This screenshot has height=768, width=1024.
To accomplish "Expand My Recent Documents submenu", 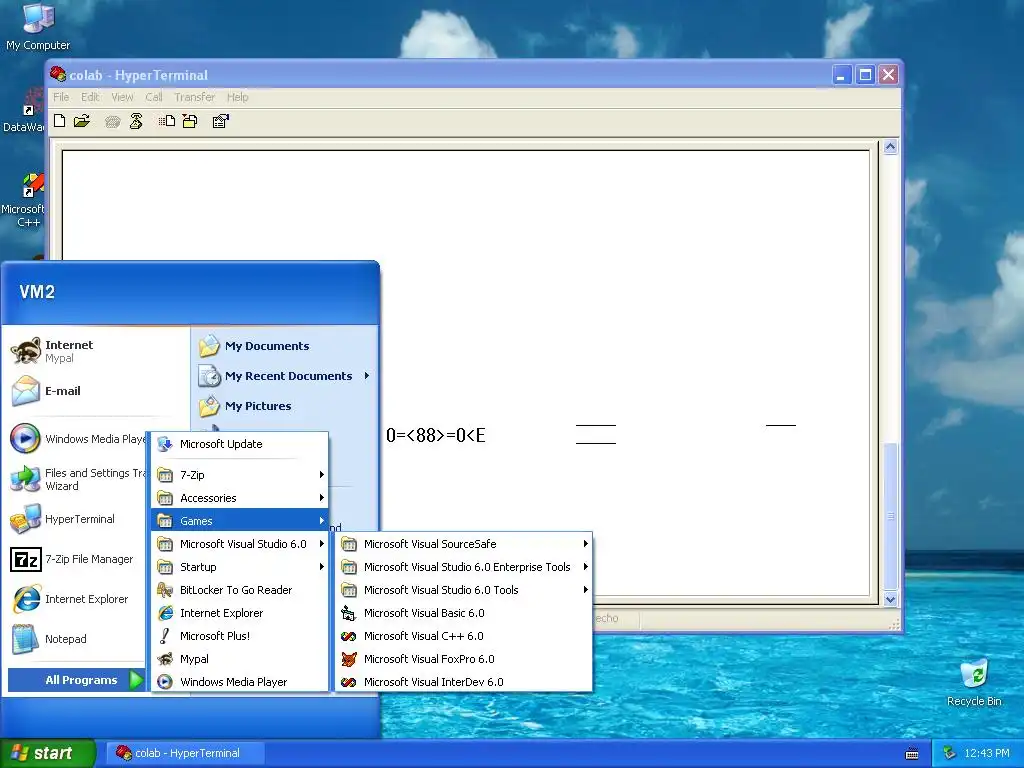I will (284, 376).
